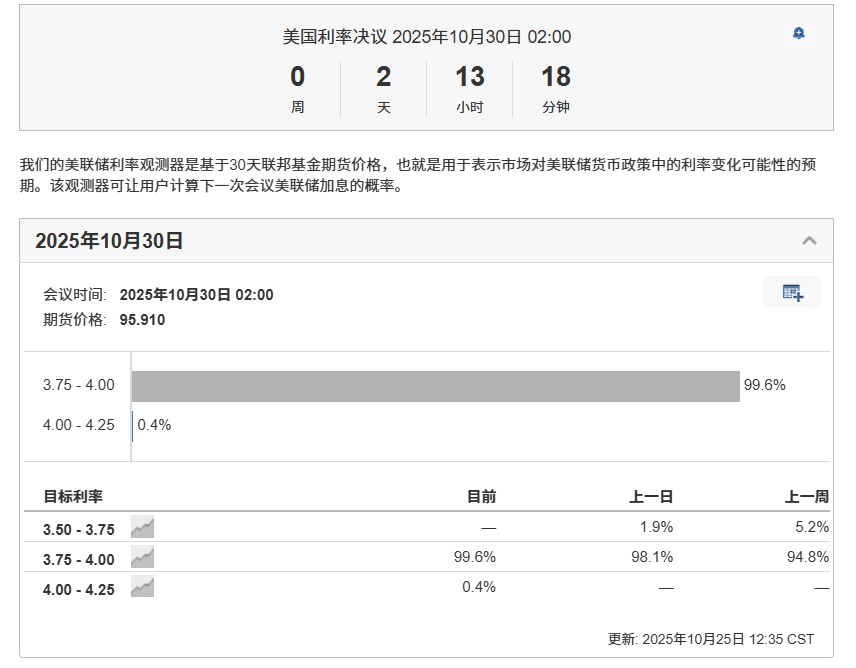The width and height of the screenshot is (856, 668).
Task: Click the 美国利率决议 countdown title
Action: click(x=426, y=37)
